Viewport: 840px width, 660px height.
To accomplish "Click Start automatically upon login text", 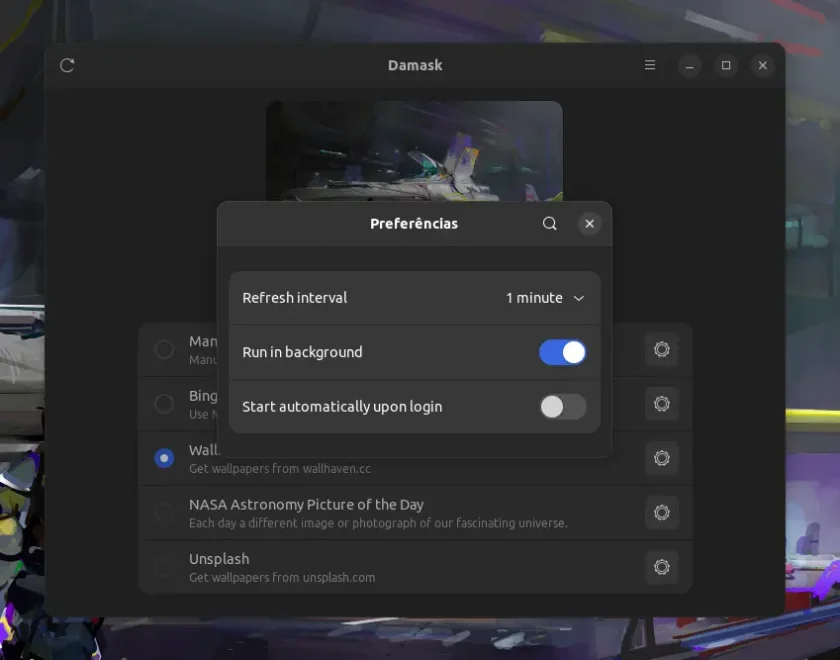I will click(342, 407).
